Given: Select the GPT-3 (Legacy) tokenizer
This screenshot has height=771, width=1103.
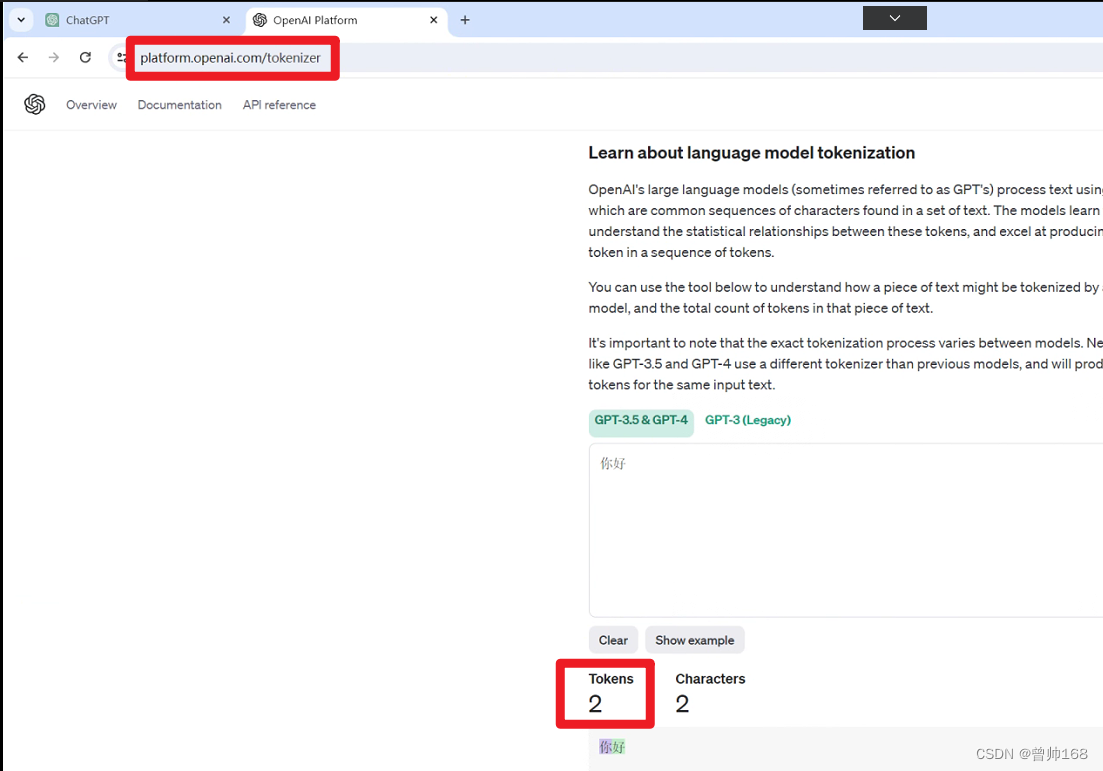Looking at the screenshot, I should [x=748, y=420].
